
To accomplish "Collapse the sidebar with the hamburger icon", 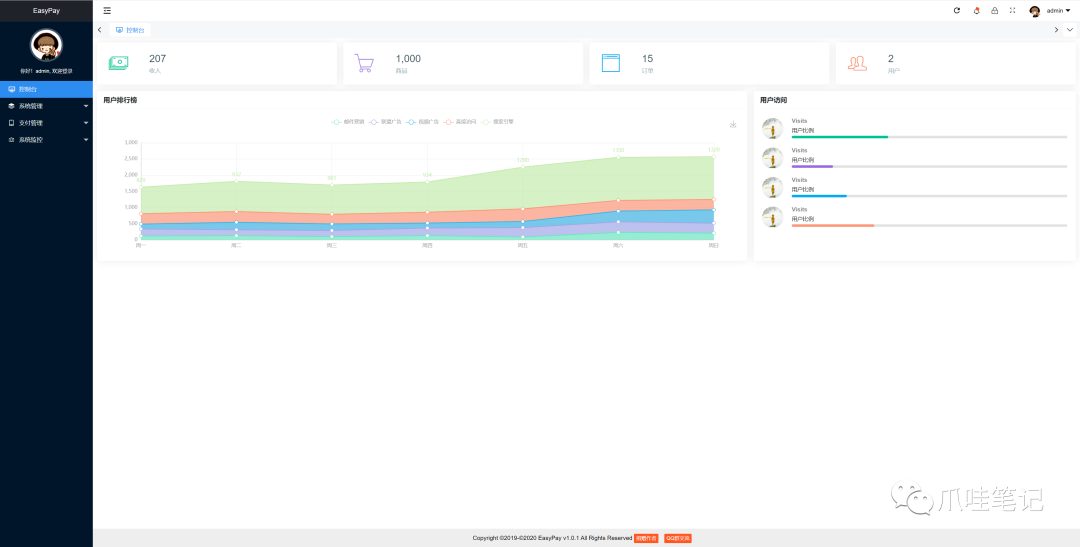I will pos(107,10).
